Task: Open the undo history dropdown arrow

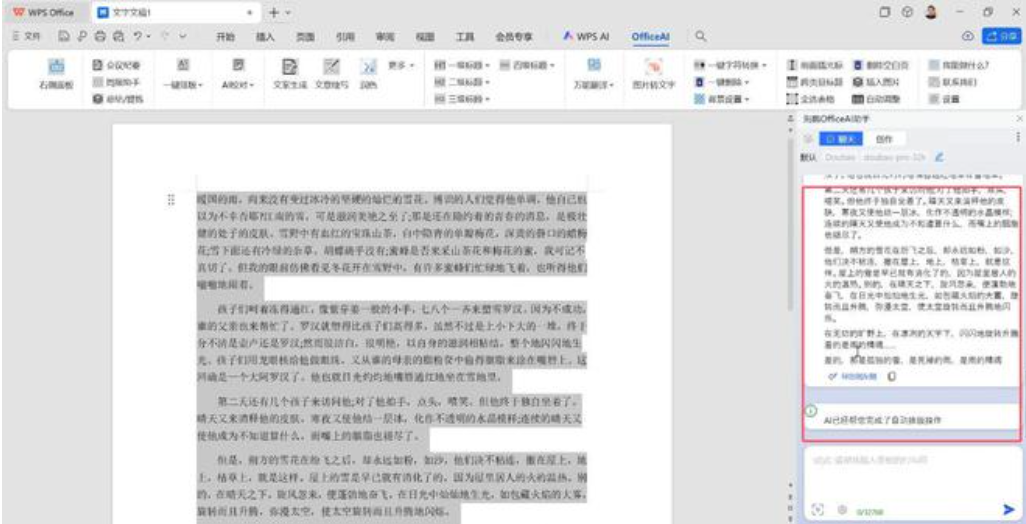Action: [149, 37]
